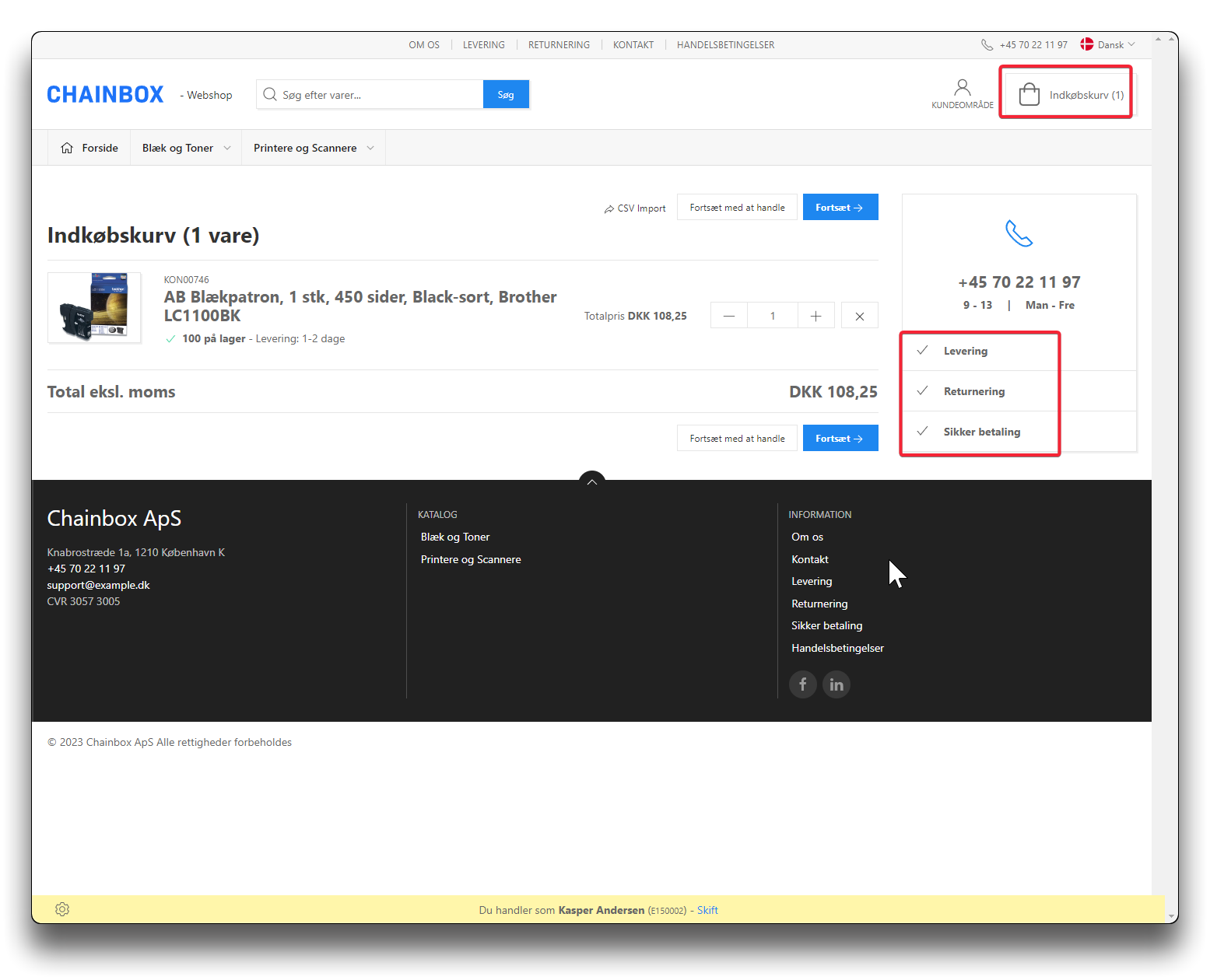Click the upper Fortsæt med at handle button
This screenshot has width=1210, height=980.
[737, 207]
